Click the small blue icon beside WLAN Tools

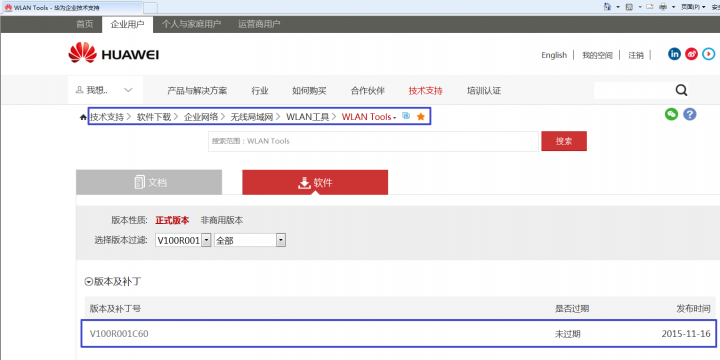406,116
